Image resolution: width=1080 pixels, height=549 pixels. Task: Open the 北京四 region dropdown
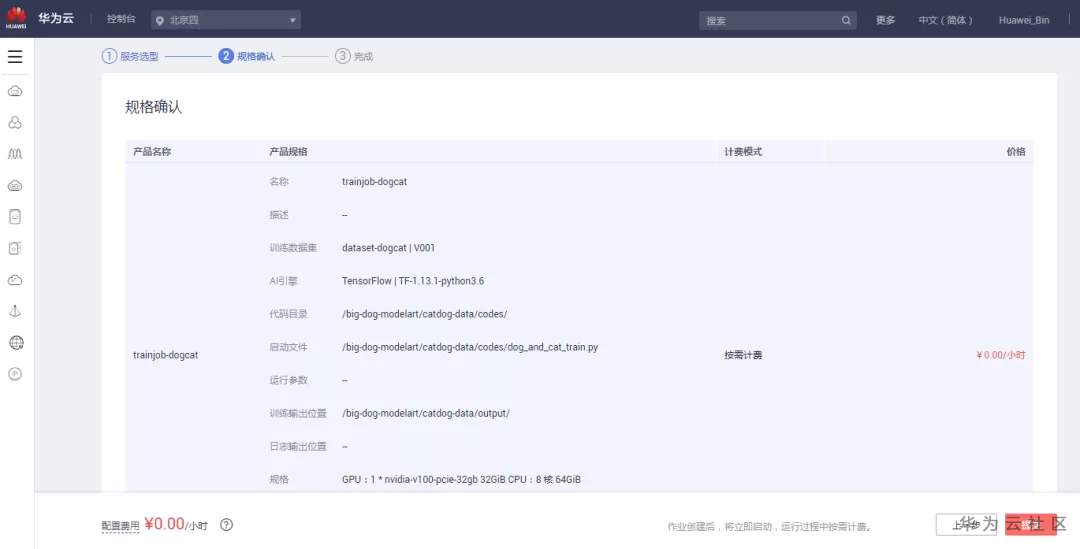coord(226,20)
